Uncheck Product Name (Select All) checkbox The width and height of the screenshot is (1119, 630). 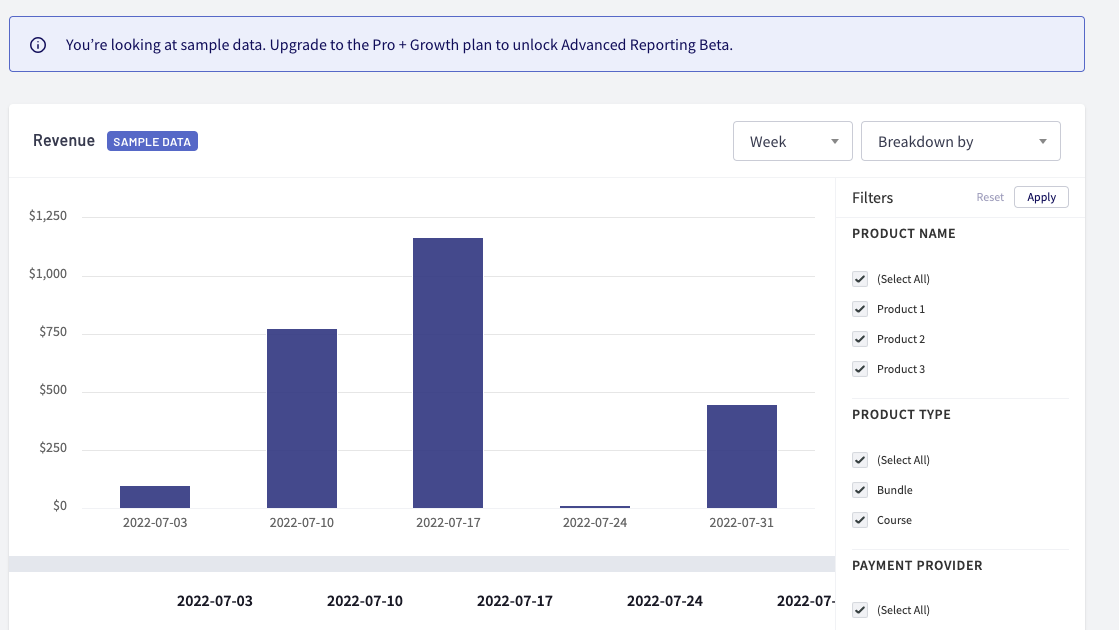coord(860,279)
